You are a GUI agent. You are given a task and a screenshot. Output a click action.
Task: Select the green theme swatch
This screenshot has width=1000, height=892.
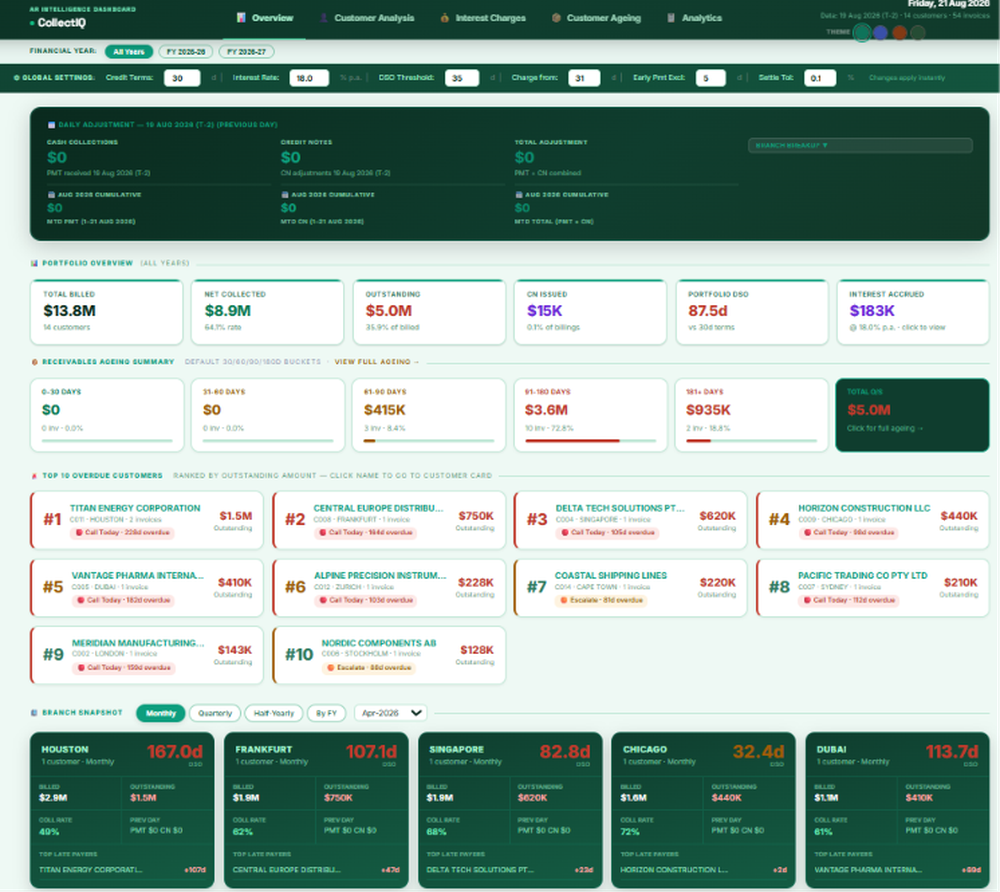pyautogui.click(x=862, y=33)
